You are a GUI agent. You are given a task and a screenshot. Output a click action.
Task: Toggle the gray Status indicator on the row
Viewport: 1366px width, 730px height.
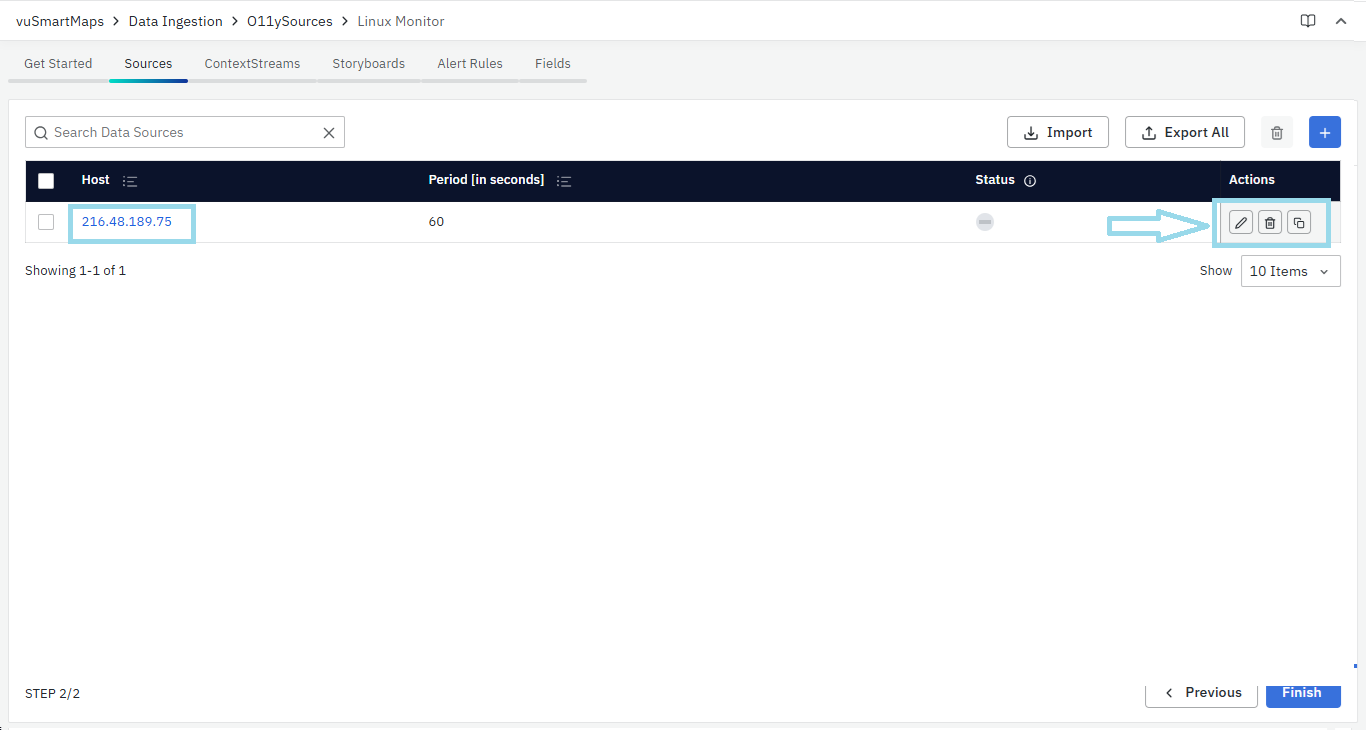click(x=984, y=221)
